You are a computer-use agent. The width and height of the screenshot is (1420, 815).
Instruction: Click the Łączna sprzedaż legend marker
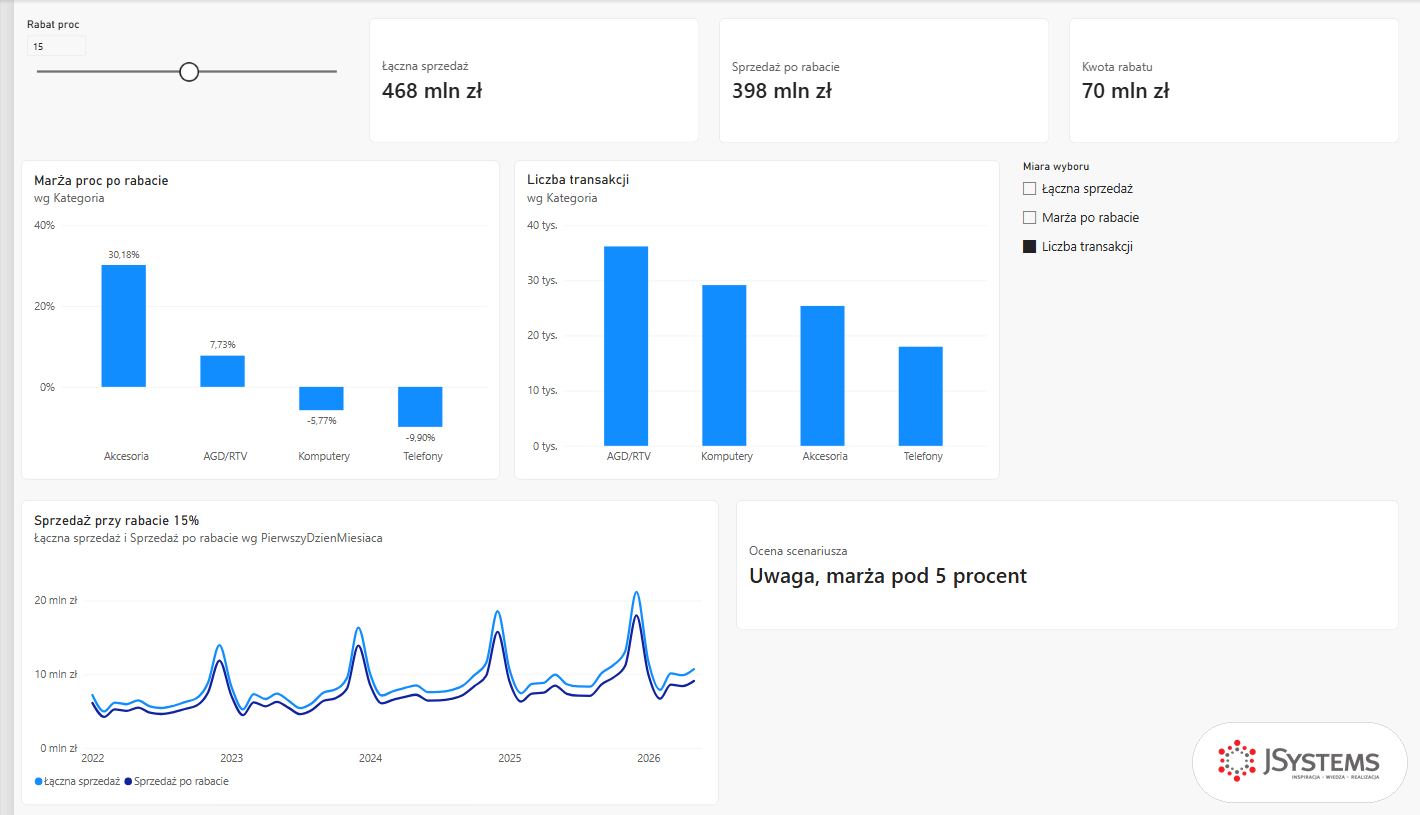39,782
